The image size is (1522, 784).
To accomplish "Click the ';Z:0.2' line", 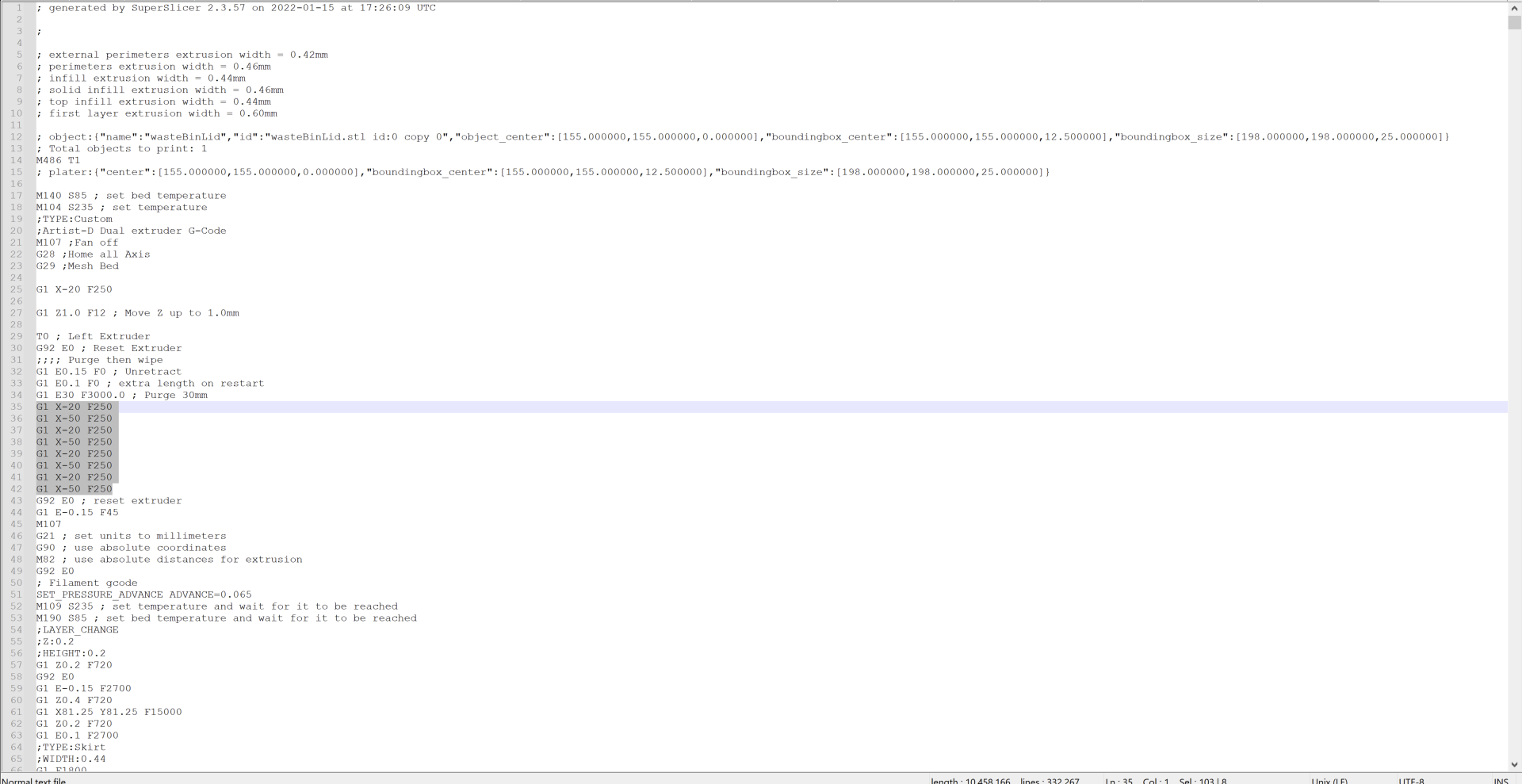I will click(55, 641).
